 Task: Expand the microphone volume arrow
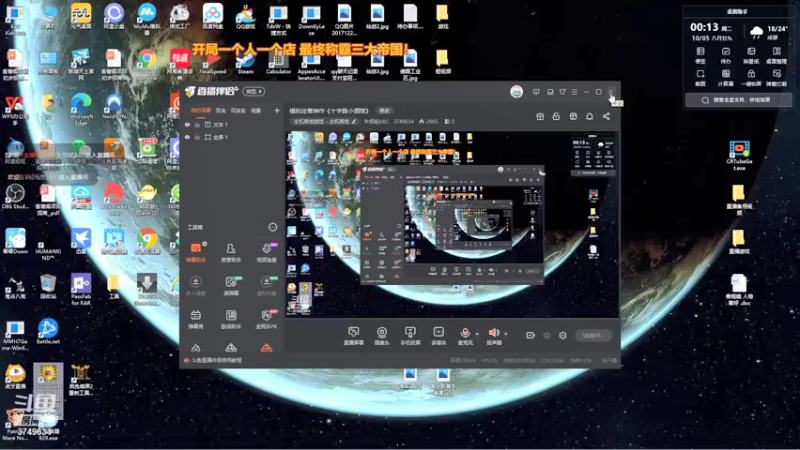coord(477,334)
